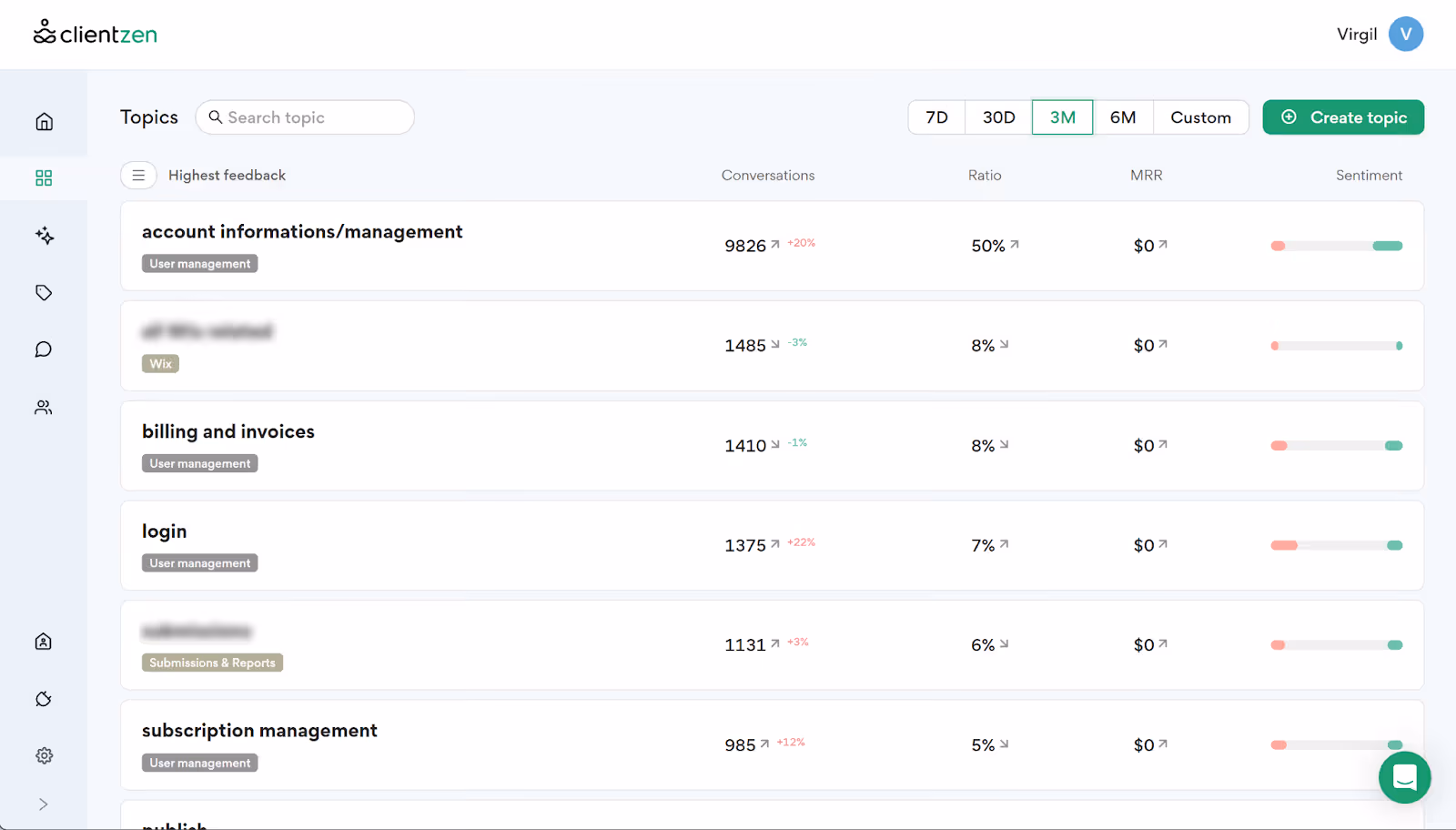Choose the Custom date range option
1456x830 pixels.
tap(1200, 117)
